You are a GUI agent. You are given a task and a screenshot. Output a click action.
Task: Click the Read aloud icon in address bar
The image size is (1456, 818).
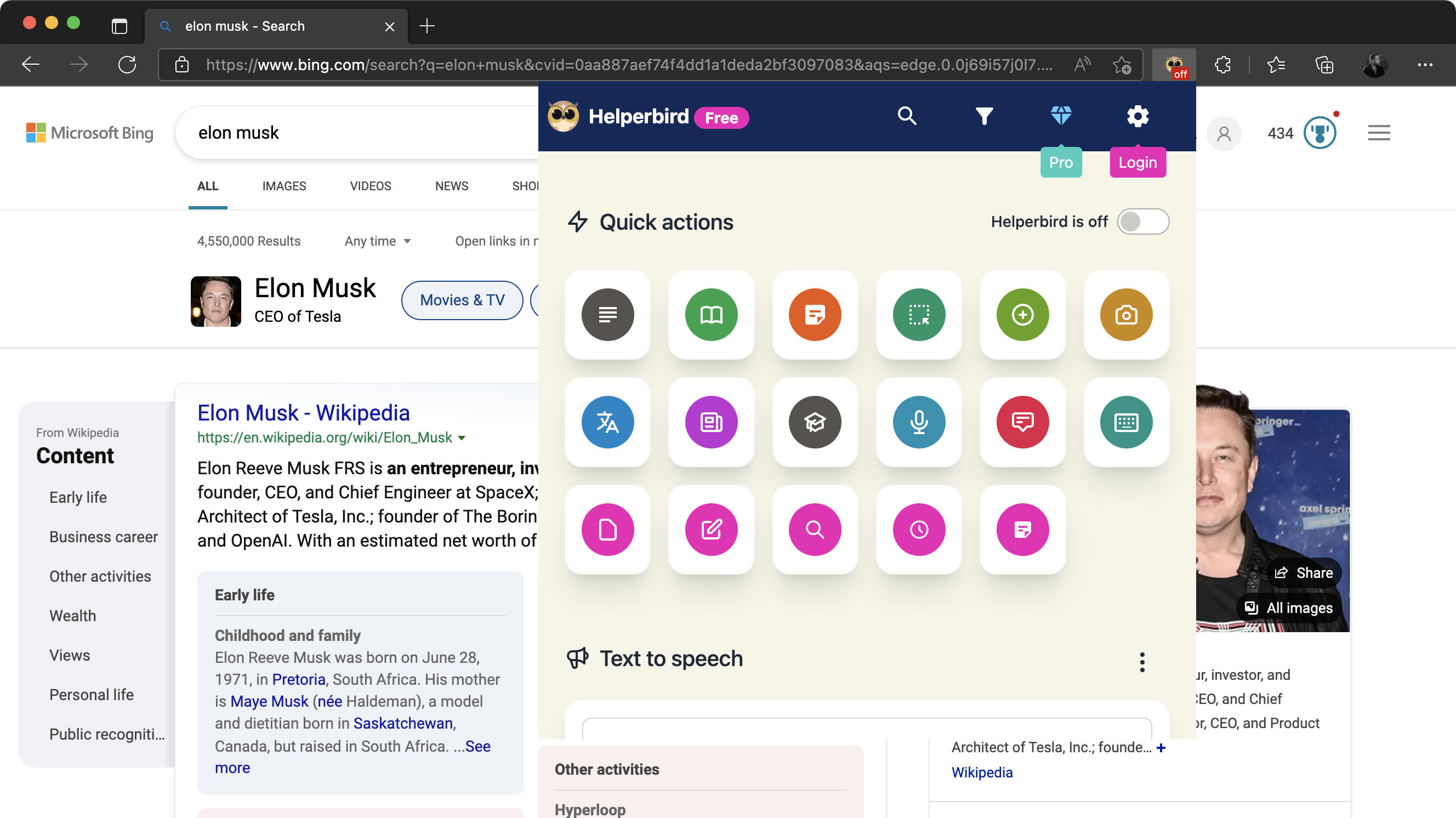[x=1082, y=65]
